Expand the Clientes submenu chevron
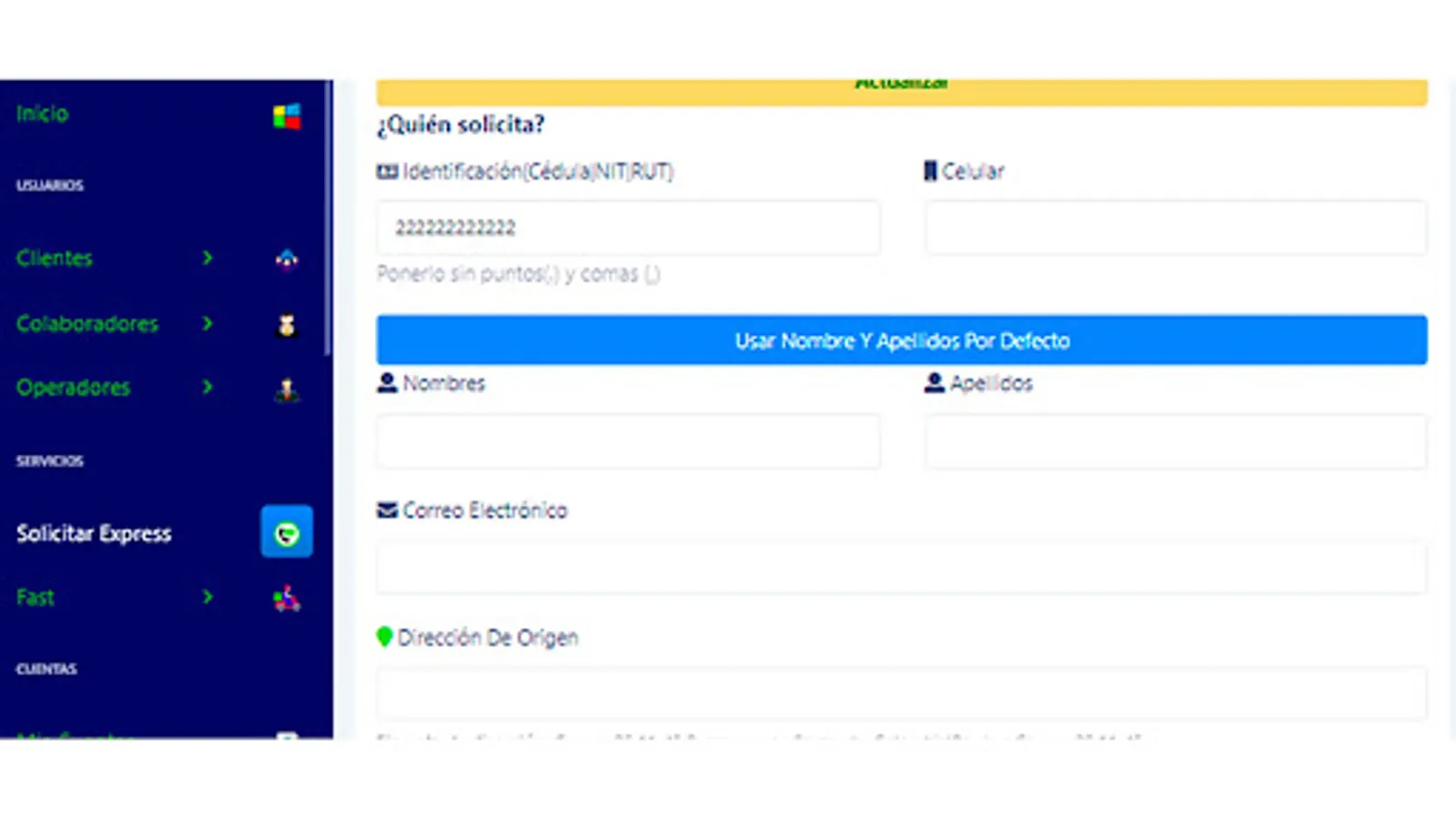 207,258
